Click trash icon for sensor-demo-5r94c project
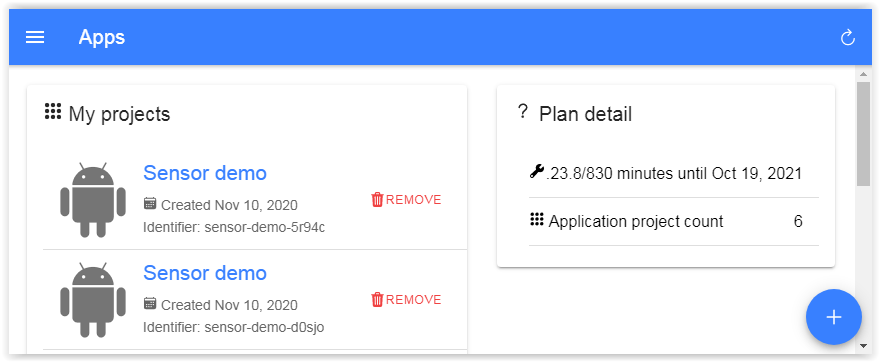Viewport: 880px width, 362px height. point(377,200)
